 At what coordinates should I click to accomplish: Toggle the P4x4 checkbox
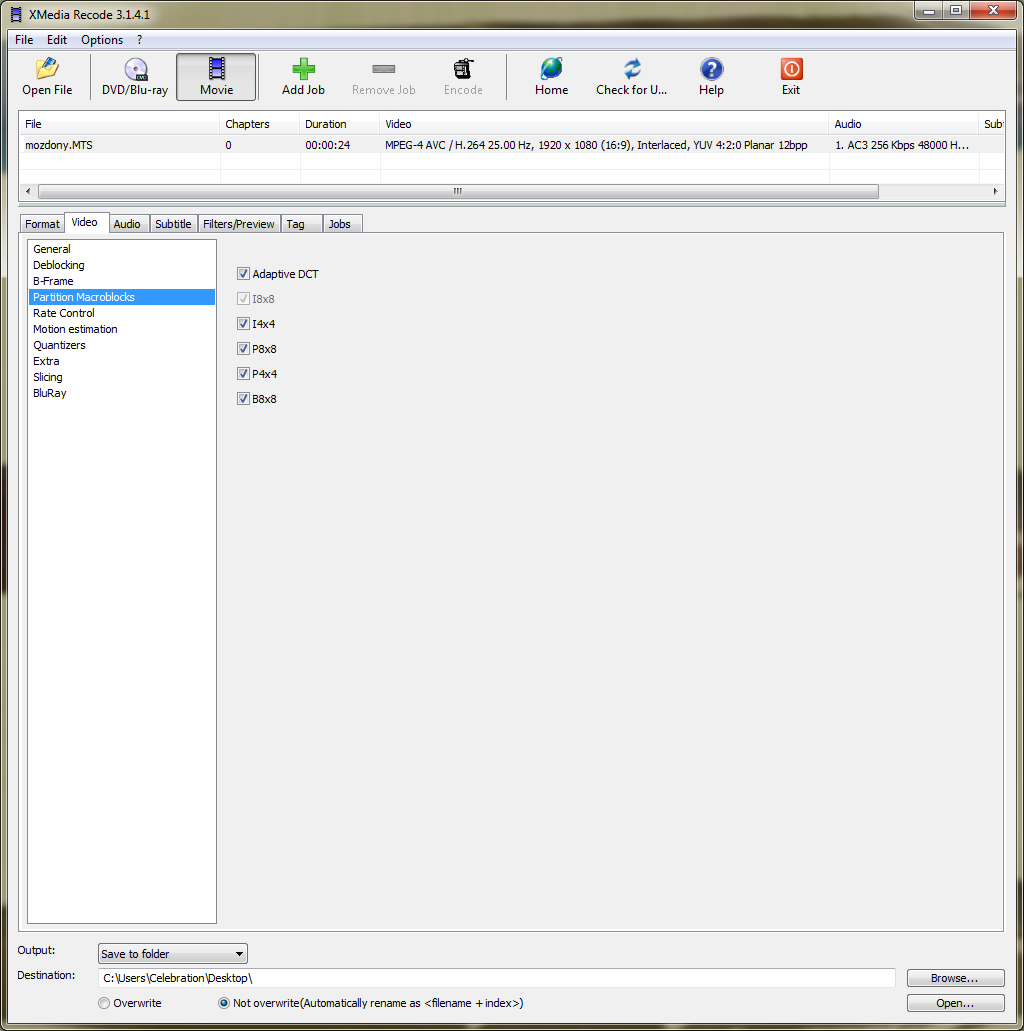coord(243,373)
